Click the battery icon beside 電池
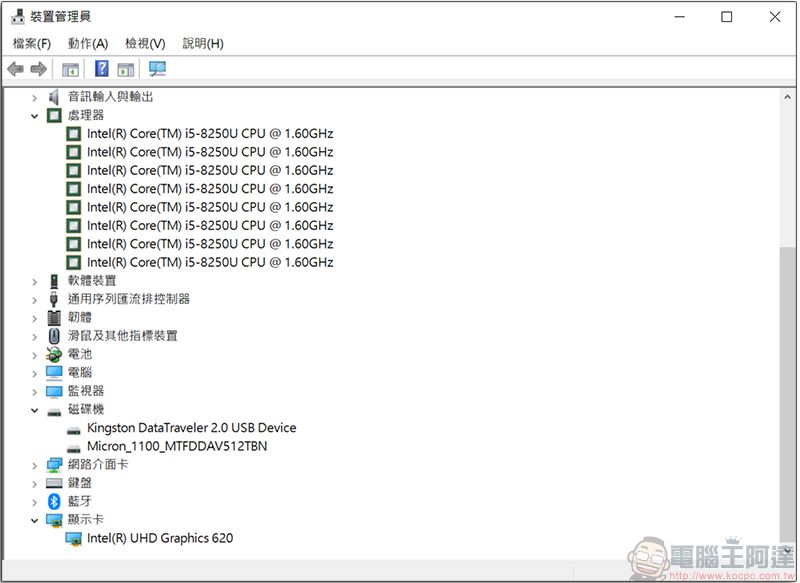Screen dimensions: 800x583 pos(54,354)
